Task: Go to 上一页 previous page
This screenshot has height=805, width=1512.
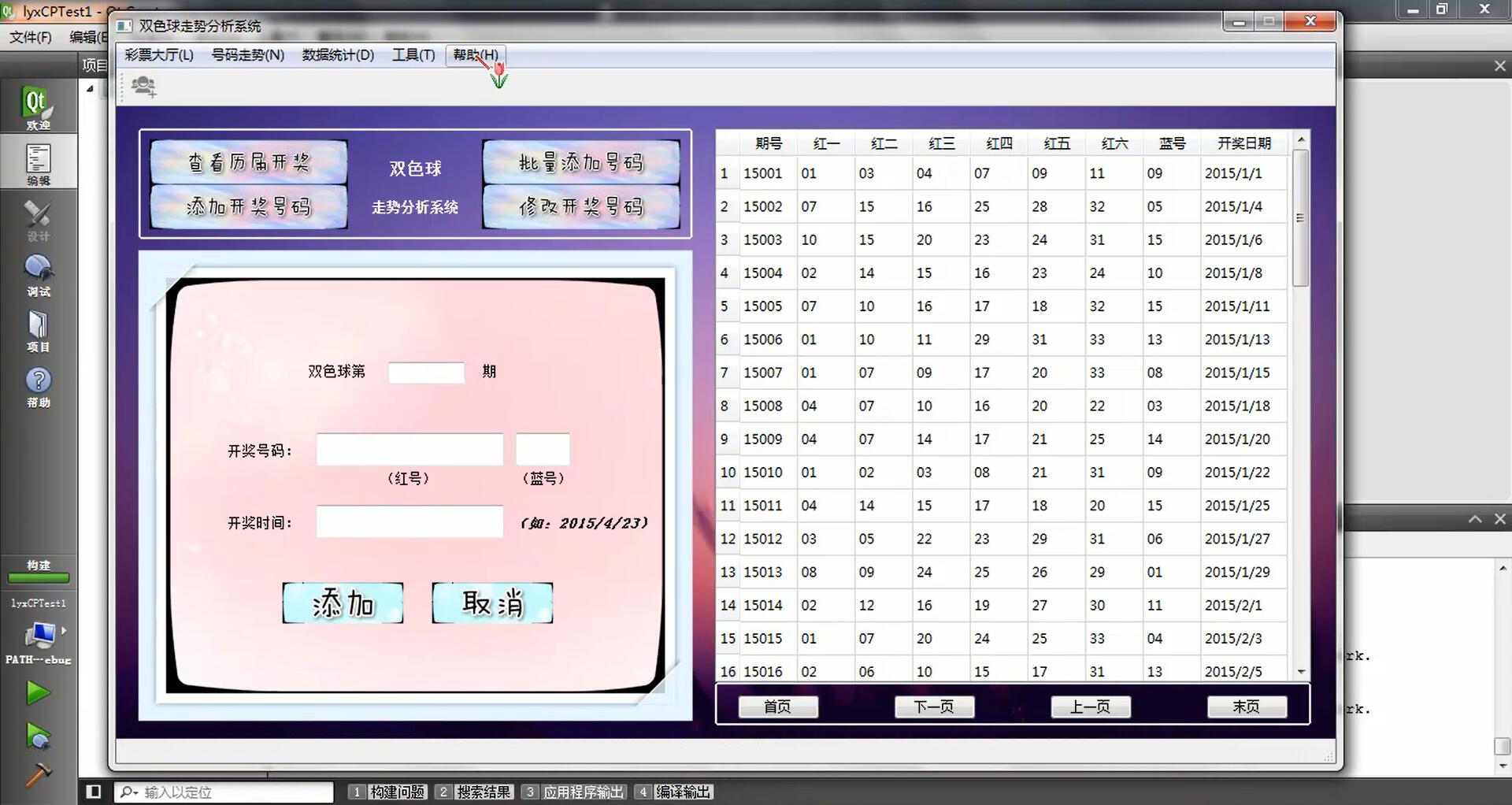Action: [1091, 707]
